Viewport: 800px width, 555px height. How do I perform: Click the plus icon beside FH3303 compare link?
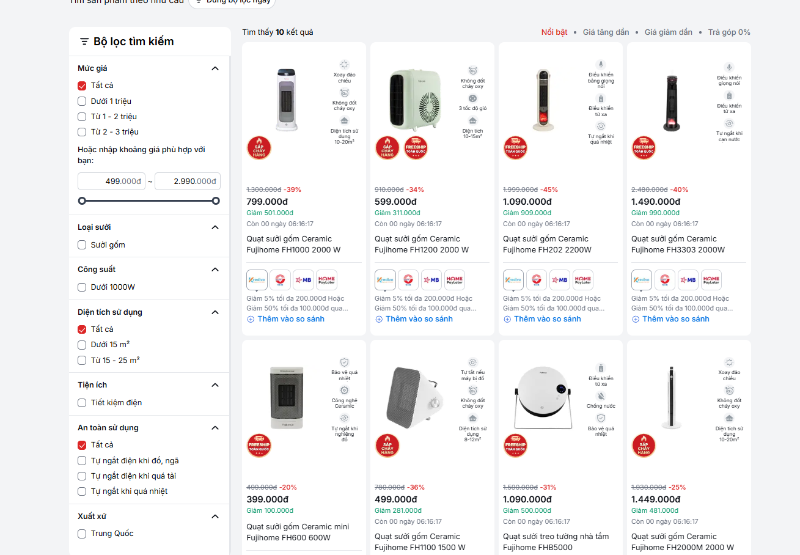tap(635, 319)
